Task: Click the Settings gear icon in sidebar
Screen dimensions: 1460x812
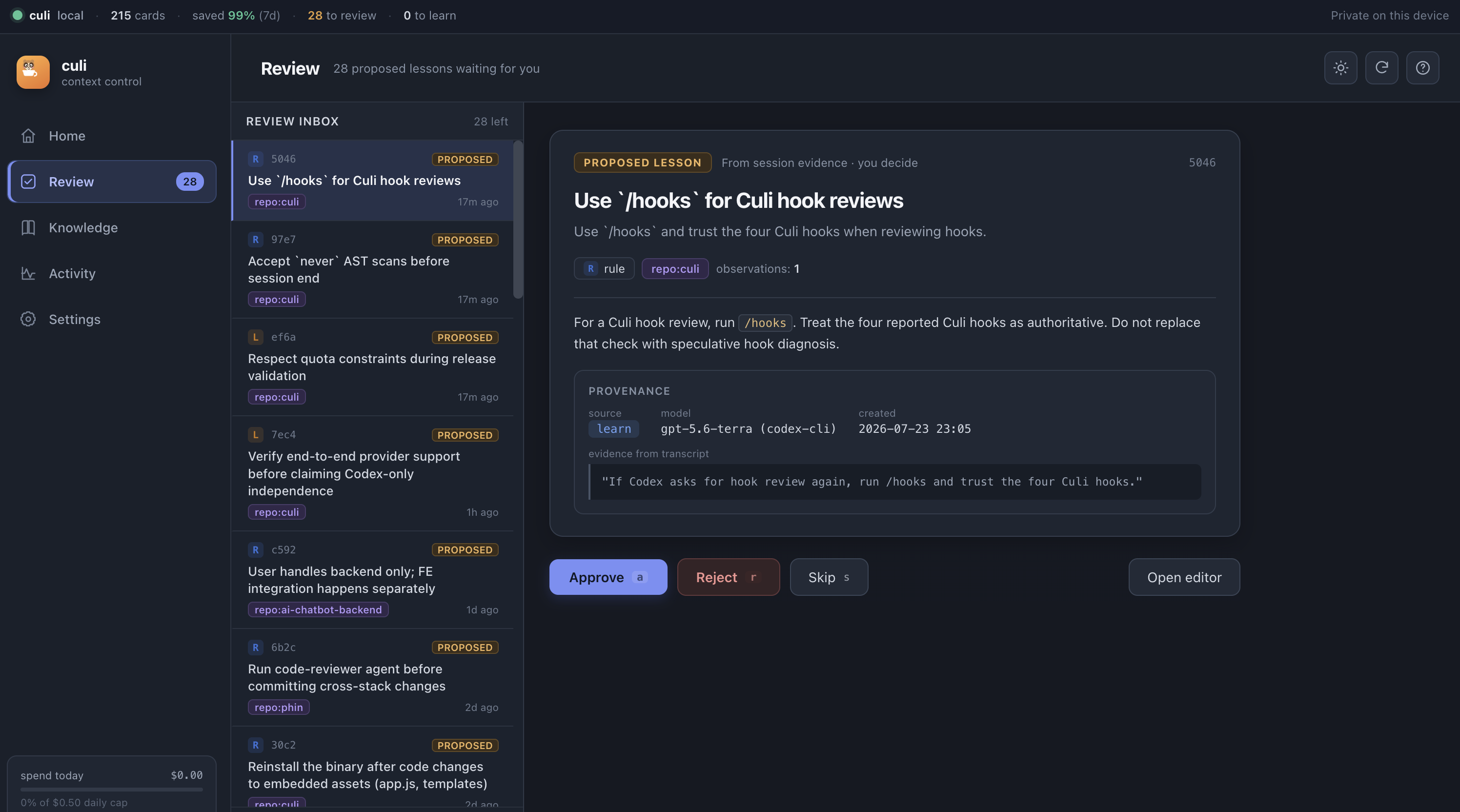Action: click(x=28, y=319)
